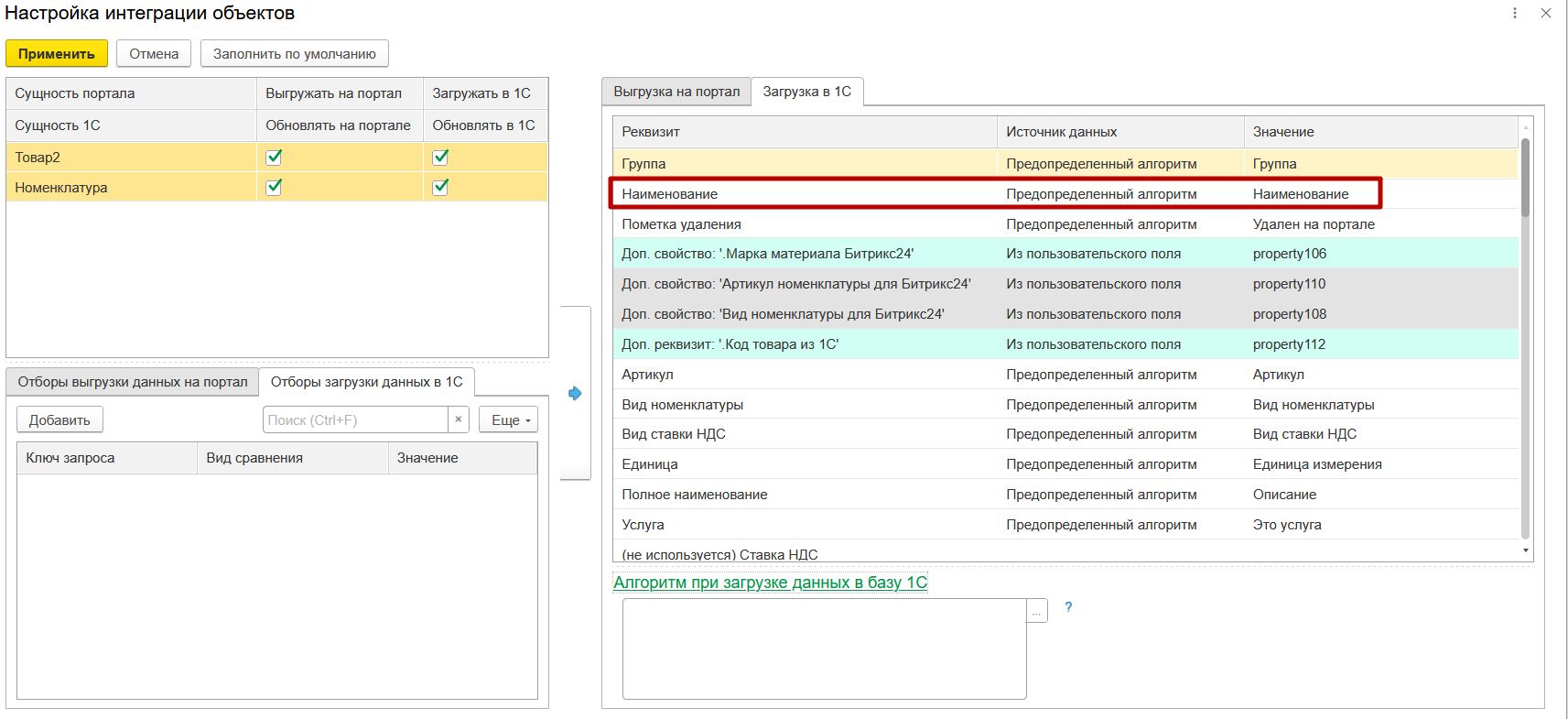Viewport: 1568px width, 719px height.
Task: Open the Еще dropdown menu
Action: tap(508, 419)
